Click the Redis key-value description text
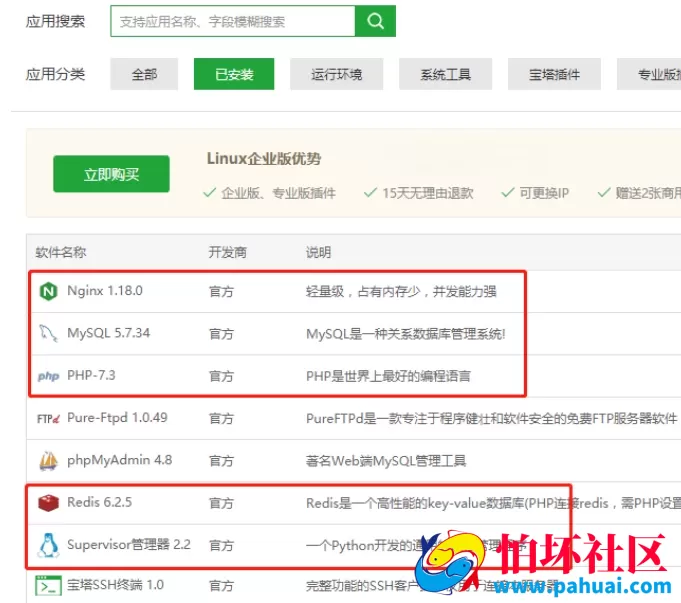The width and height of the screenshot is (681, 603). click(493, 503)
